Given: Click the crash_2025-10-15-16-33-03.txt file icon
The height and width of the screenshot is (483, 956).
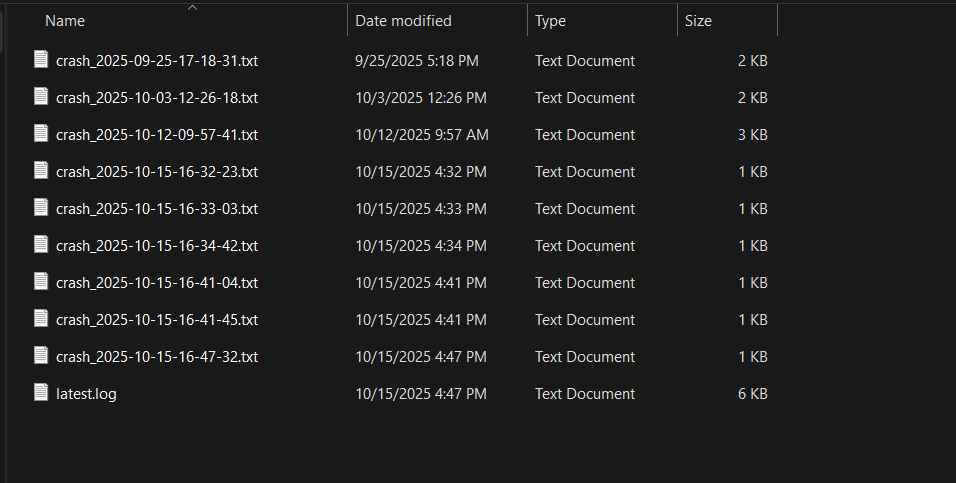Looking at the screenshot, I should [41, 208].
